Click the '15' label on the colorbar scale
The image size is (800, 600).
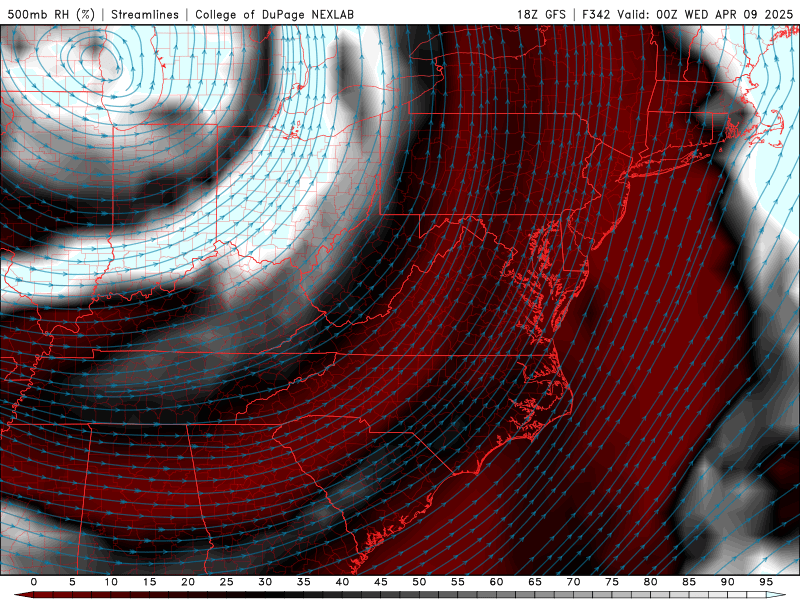[x=149, y=582]
